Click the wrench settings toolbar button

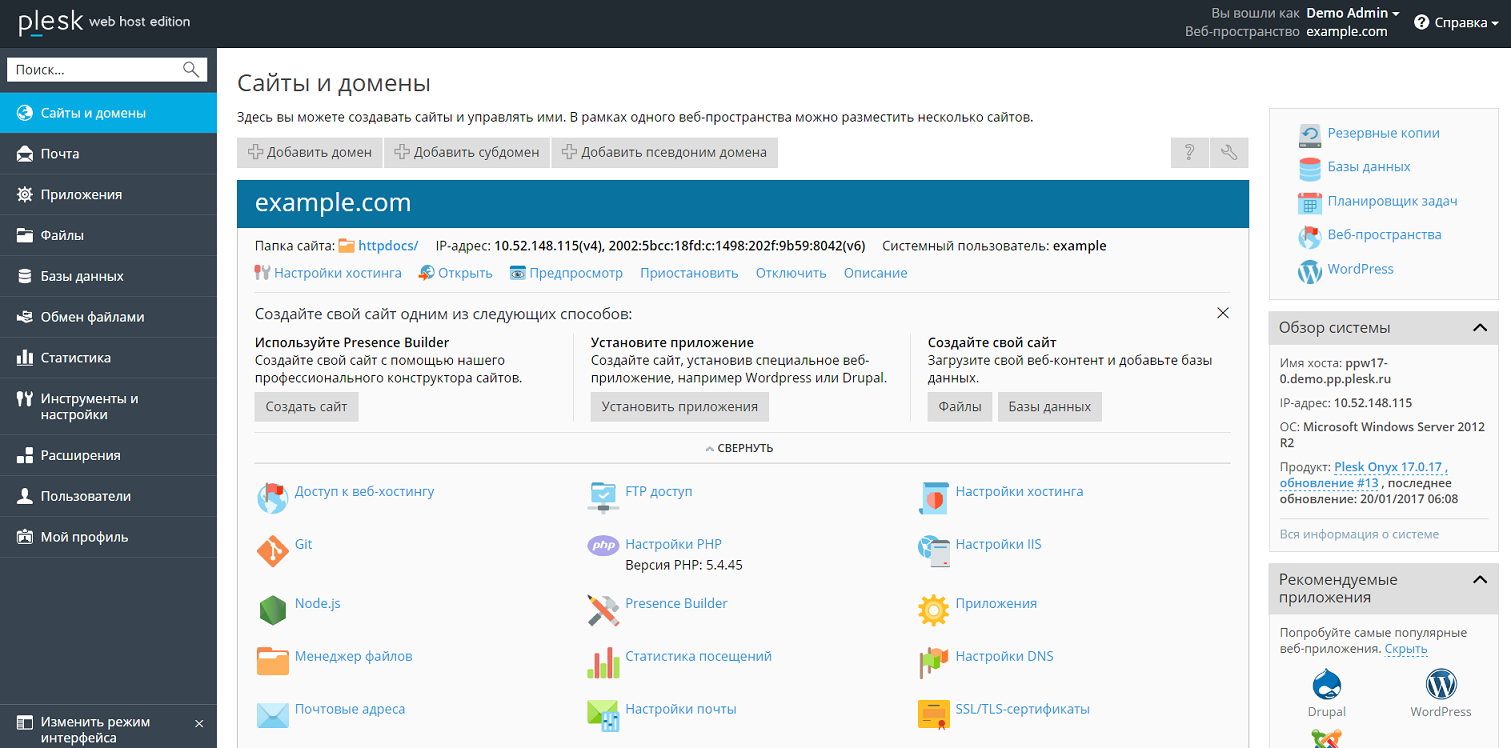coord(1229,152)
